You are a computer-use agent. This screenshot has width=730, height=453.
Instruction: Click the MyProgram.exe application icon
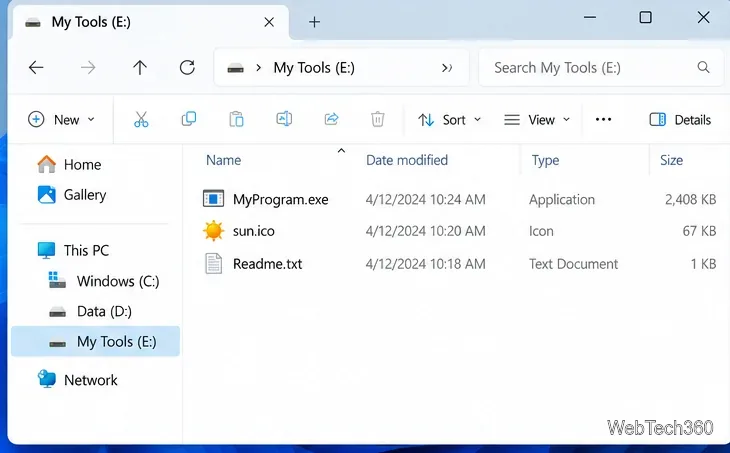[x=214, y=199]
